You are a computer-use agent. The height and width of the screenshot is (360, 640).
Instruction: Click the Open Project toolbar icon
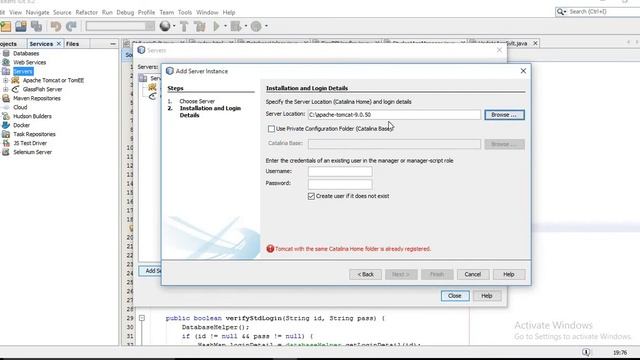[x=21, y=27]
